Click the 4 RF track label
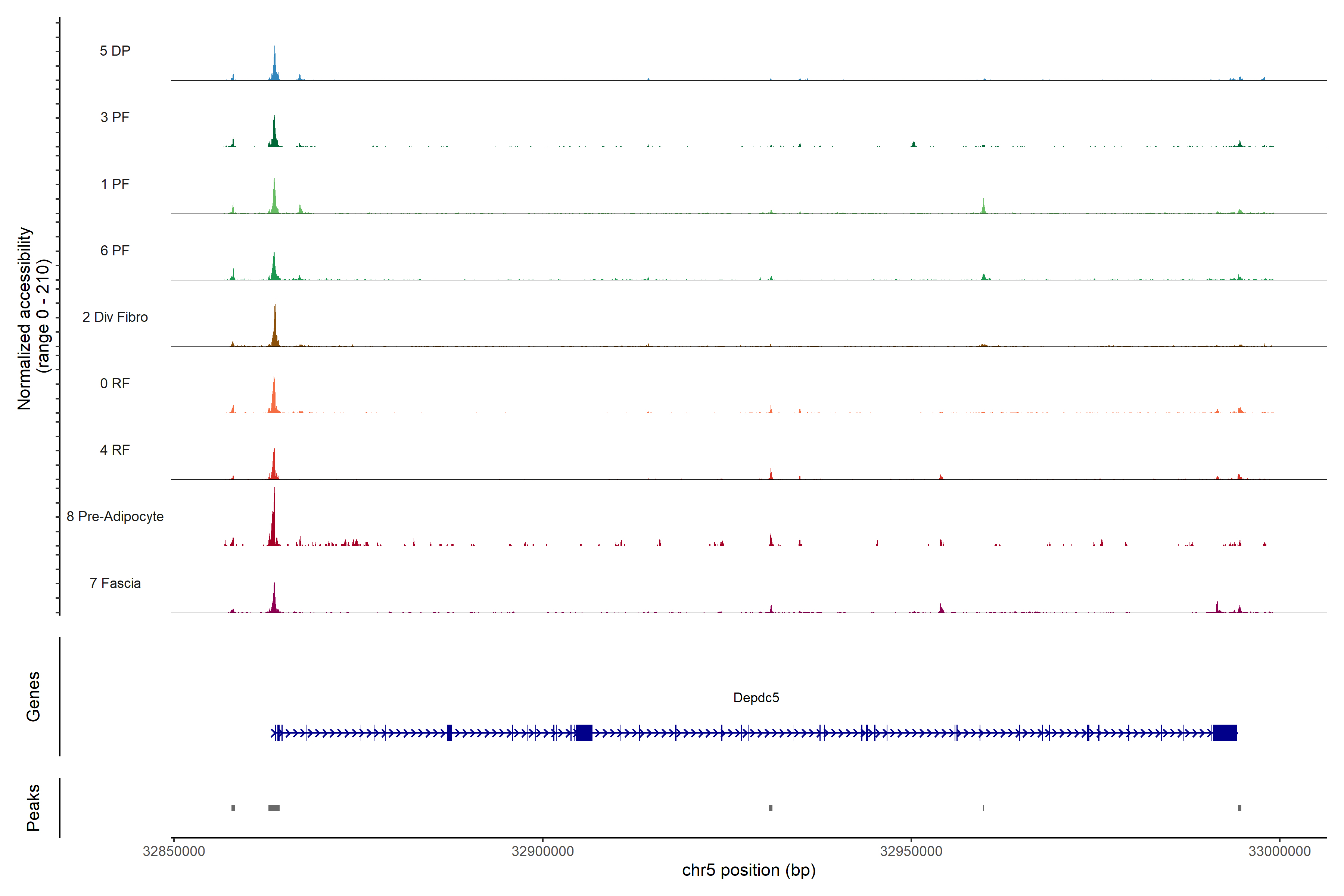 coord(115,450)
